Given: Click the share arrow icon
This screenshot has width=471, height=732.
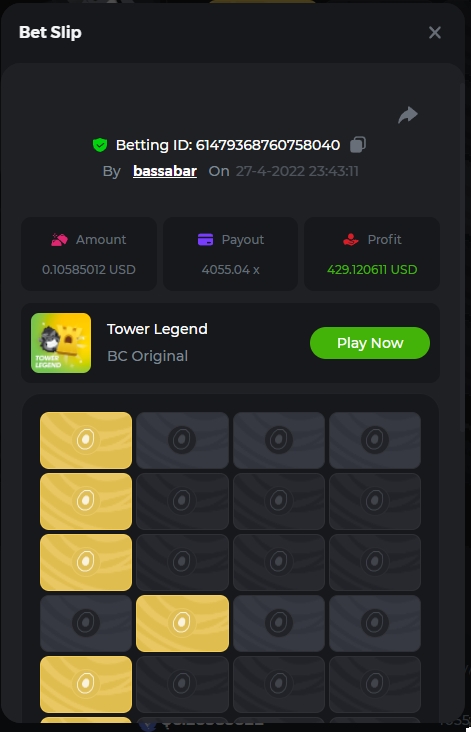Looking at the screenshot, I should click(408, 115).
